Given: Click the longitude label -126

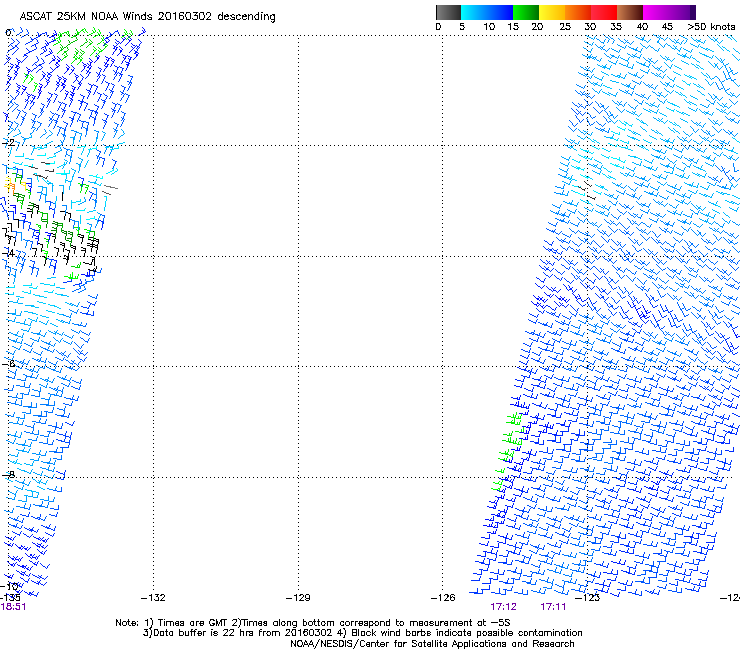Looking at the screenshot, I should pos(443,598).
